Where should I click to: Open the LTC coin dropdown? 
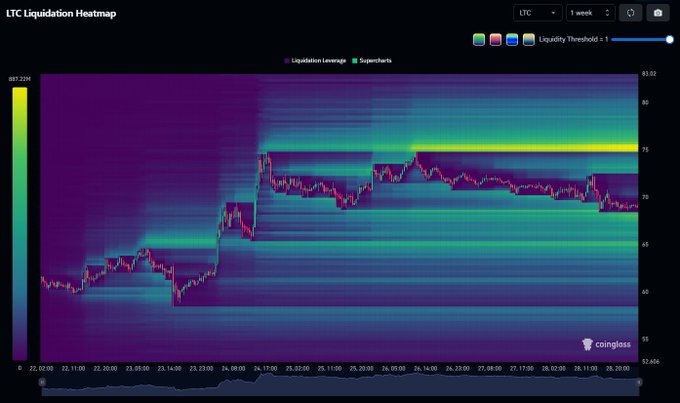pyautogui.click(x=538, y=13)
